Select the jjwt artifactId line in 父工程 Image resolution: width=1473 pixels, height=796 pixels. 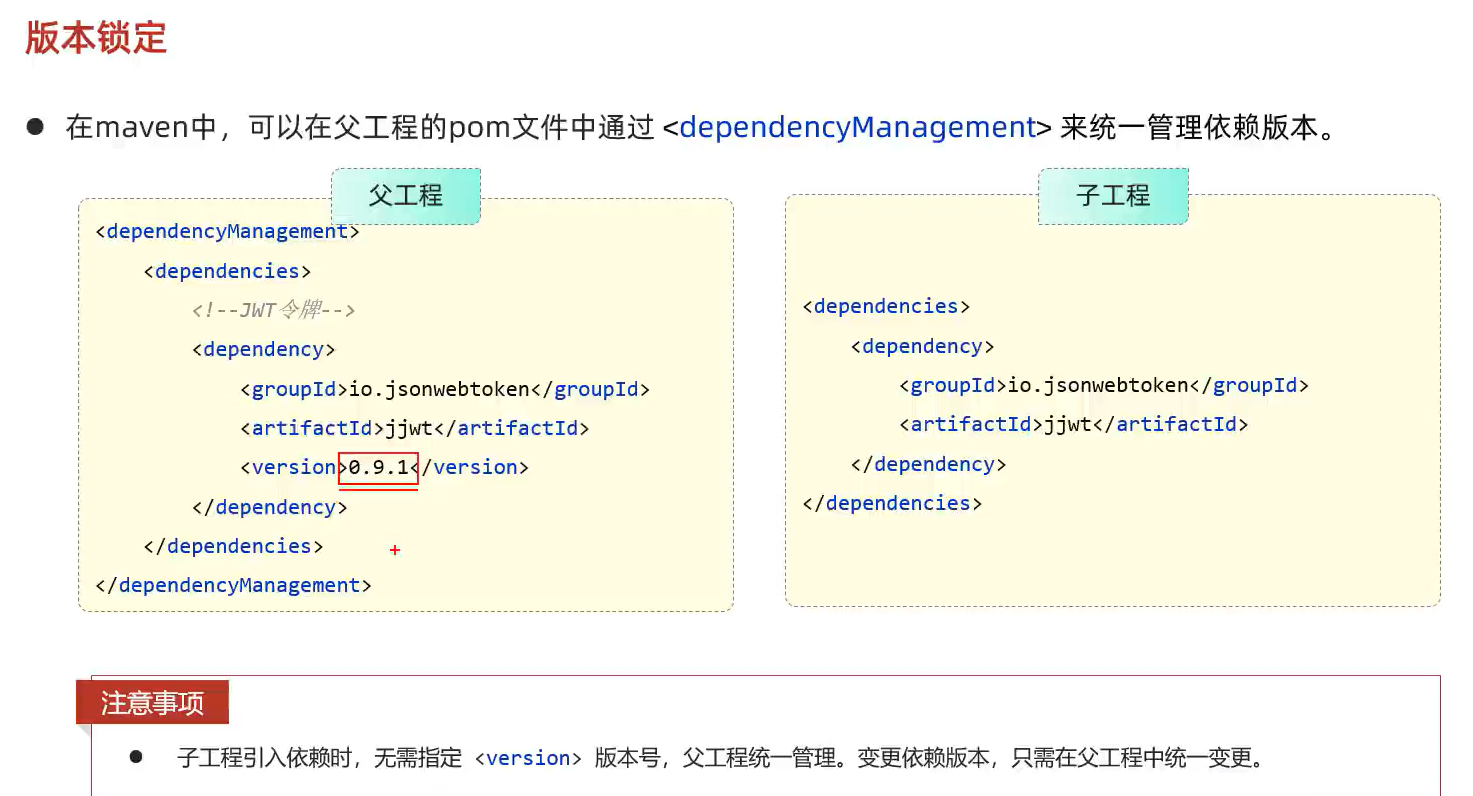tap(414, 428)
